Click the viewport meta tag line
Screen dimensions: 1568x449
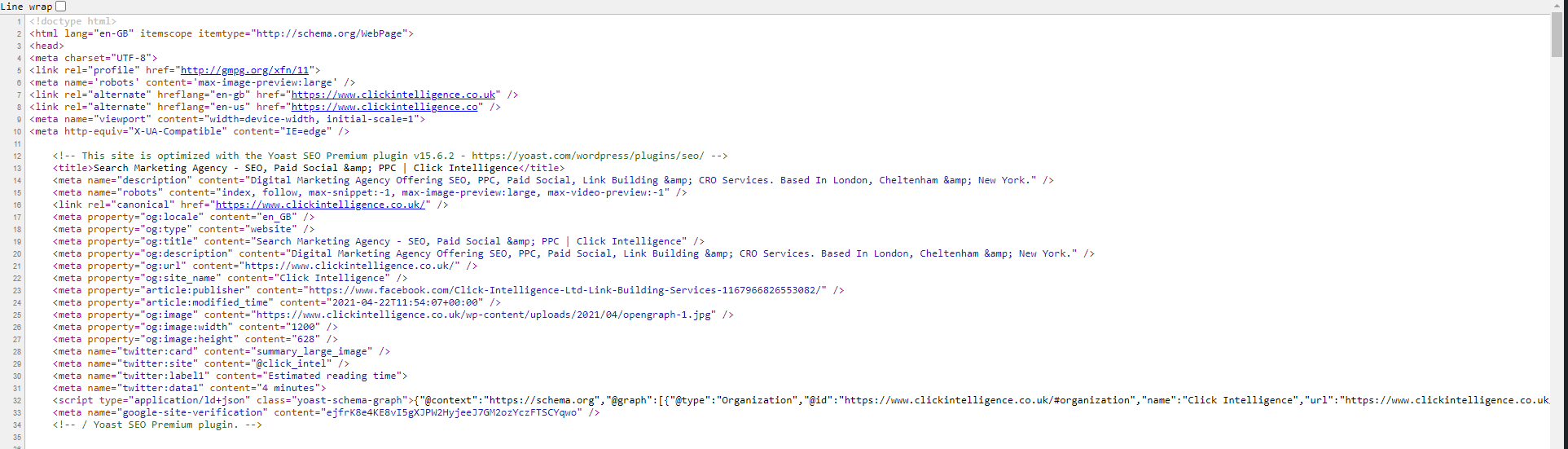(x=227, y=119)
